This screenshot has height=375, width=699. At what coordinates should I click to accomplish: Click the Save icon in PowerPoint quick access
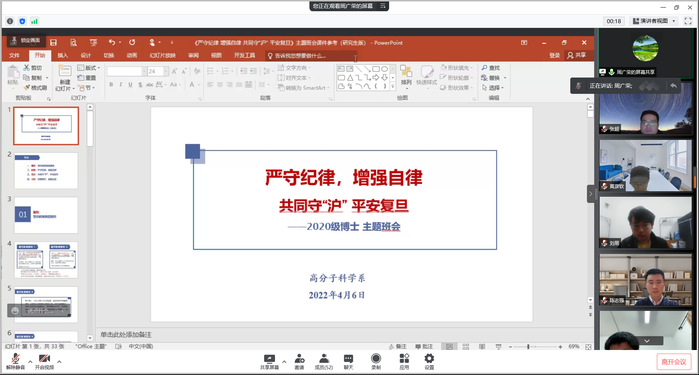[x=53, y=42]
